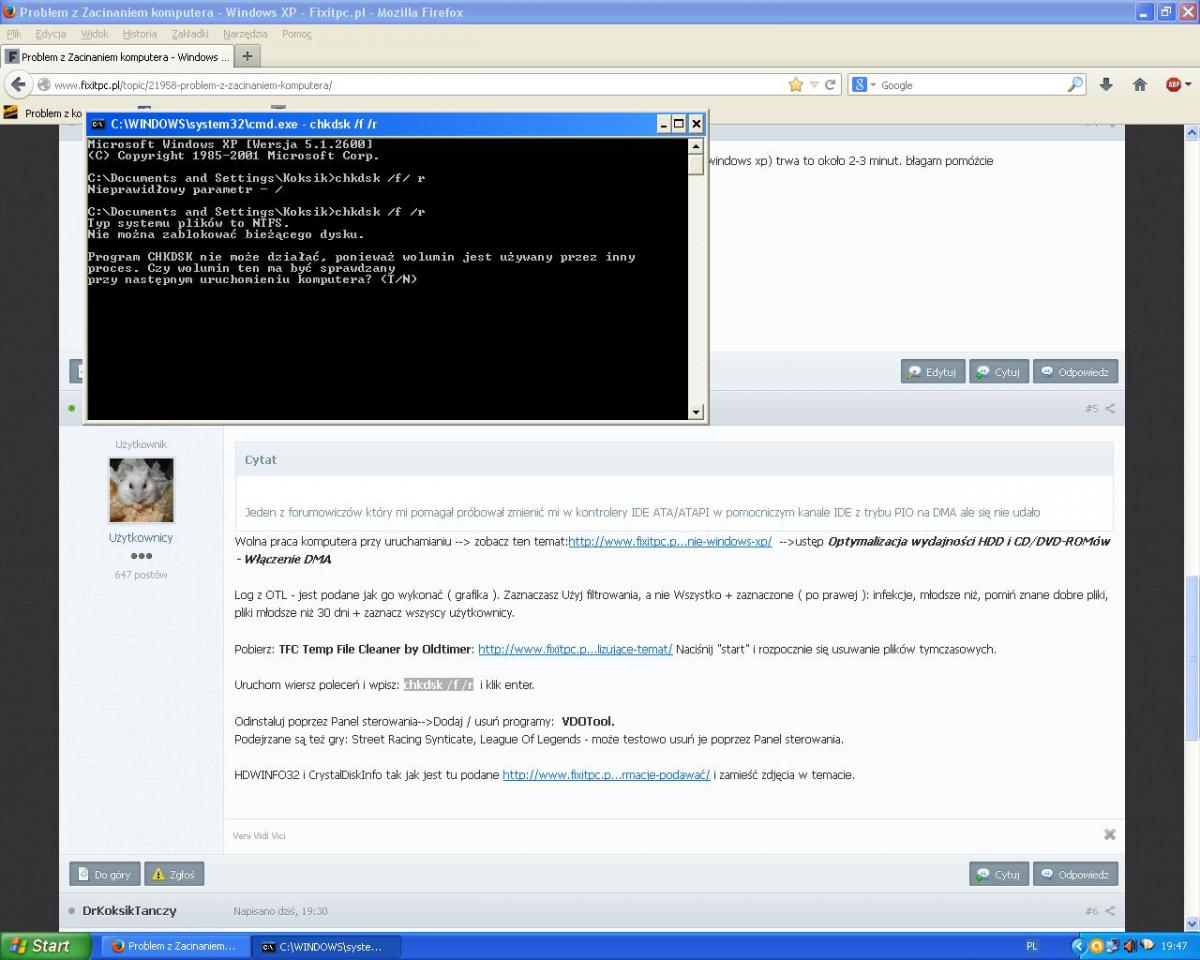Open the volume speaker tray icon
Image resolution: width=1200 pixels, height=960 pixels.
click(1130, 945)
